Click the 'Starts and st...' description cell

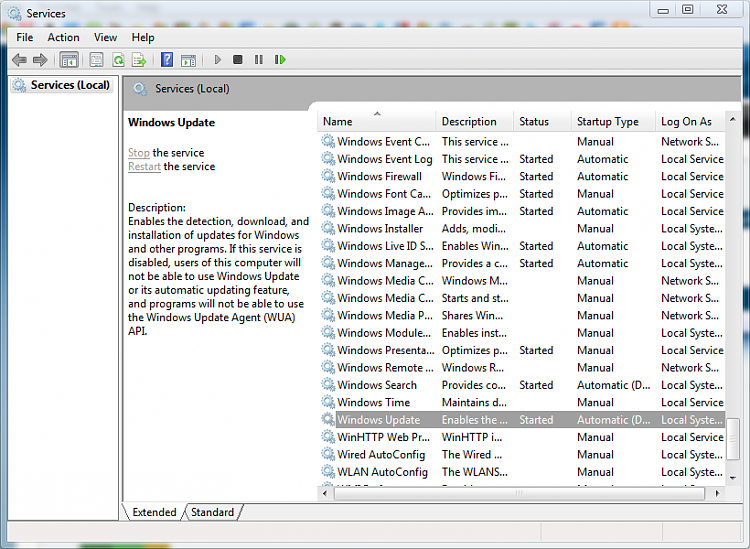pyautogui.click(x=475, y=298)
